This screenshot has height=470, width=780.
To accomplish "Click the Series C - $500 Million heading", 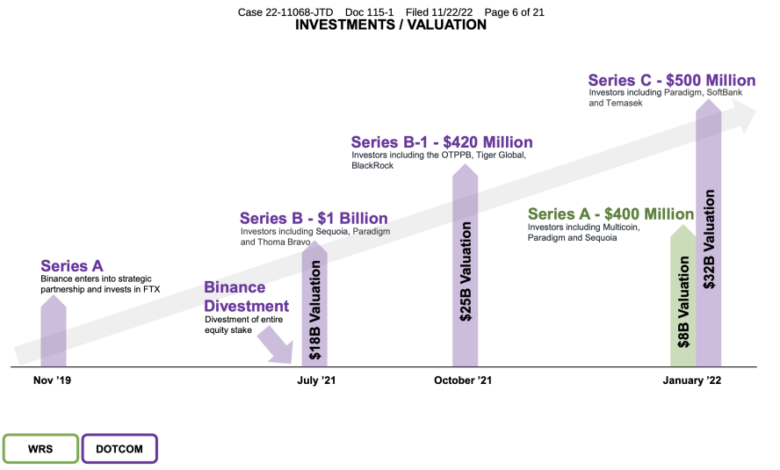I will 670,80.
